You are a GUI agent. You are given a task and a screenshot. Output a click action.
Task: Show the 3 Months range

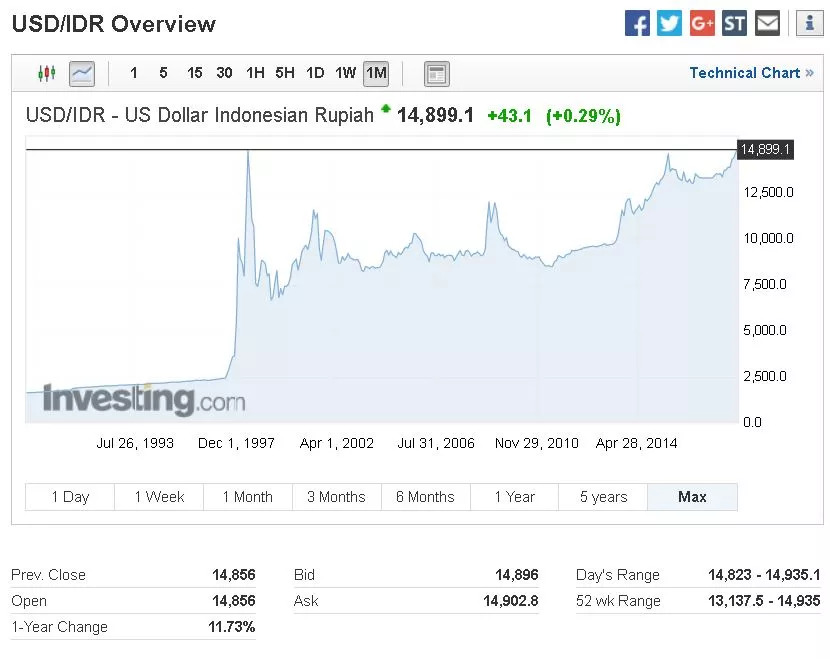337,497
